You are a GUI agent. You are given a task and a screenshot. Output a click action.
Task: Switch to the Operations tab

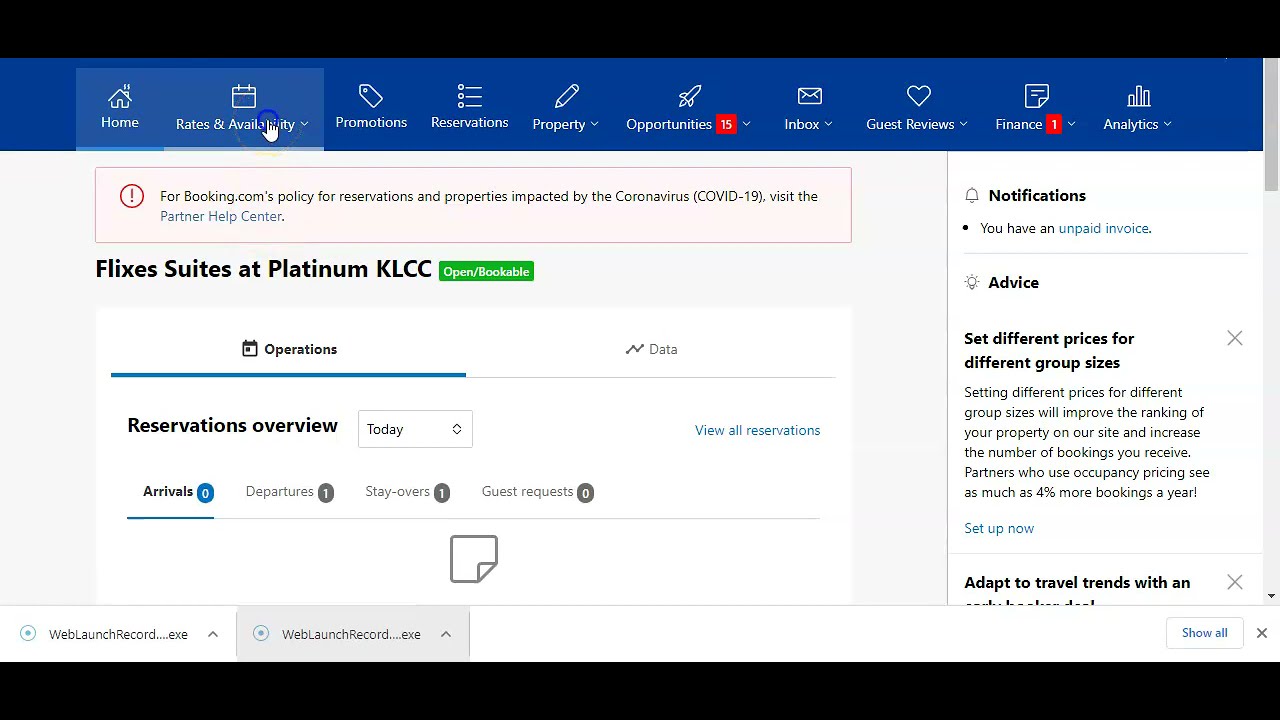[x=289, y=349]
